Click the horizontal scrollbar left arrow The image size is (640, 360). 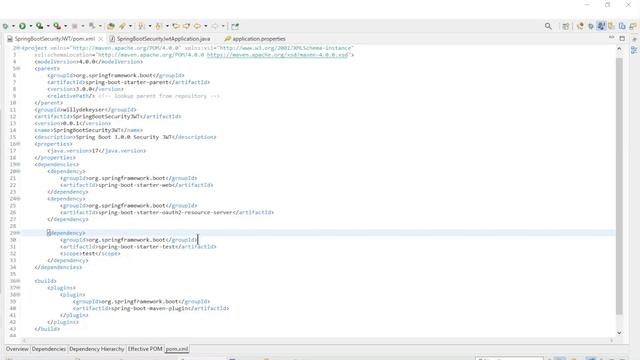pyautogui.click(x=24, y=340)
